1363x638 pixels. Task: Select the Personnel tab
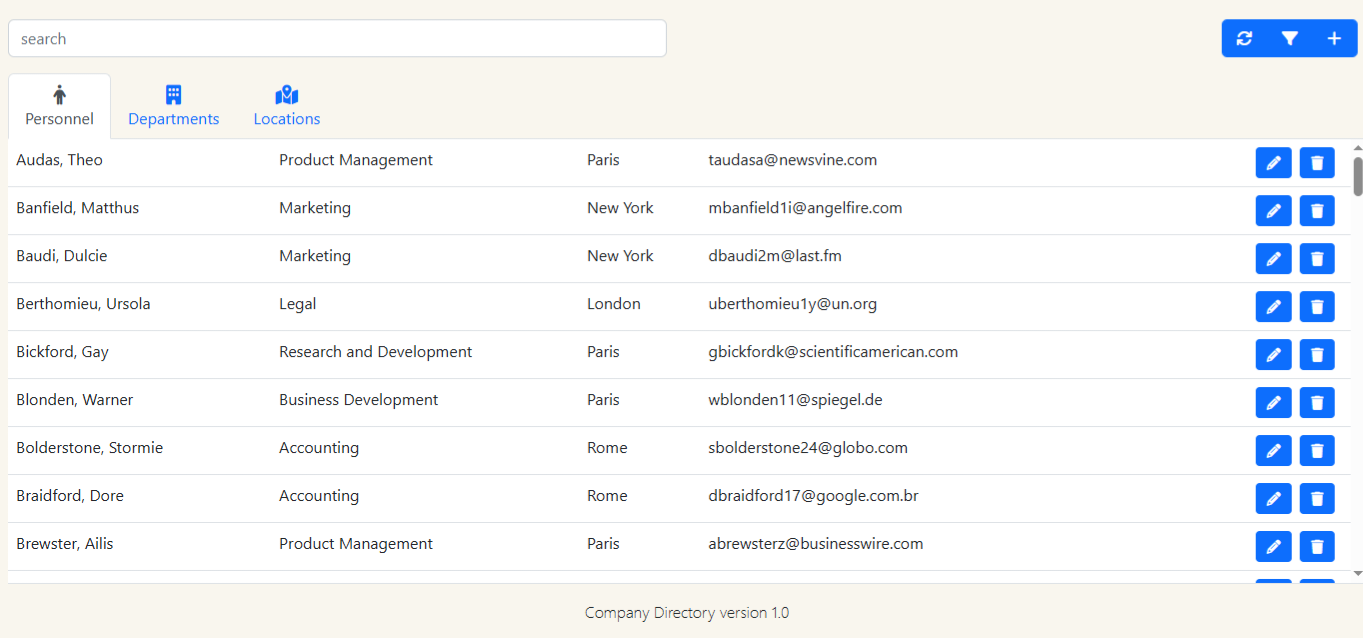tap(59, 105)
